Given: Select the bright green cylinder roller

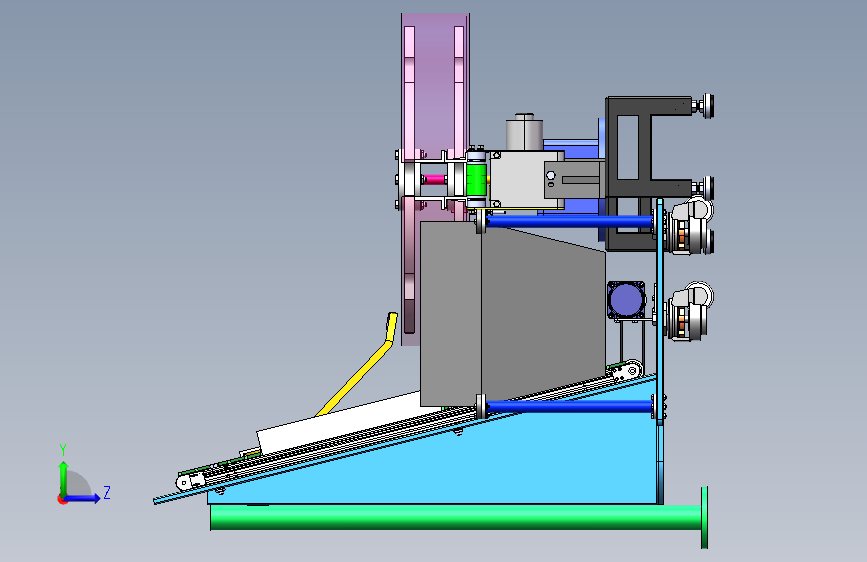Looking at the screenshot, I should tap(476, 180).
